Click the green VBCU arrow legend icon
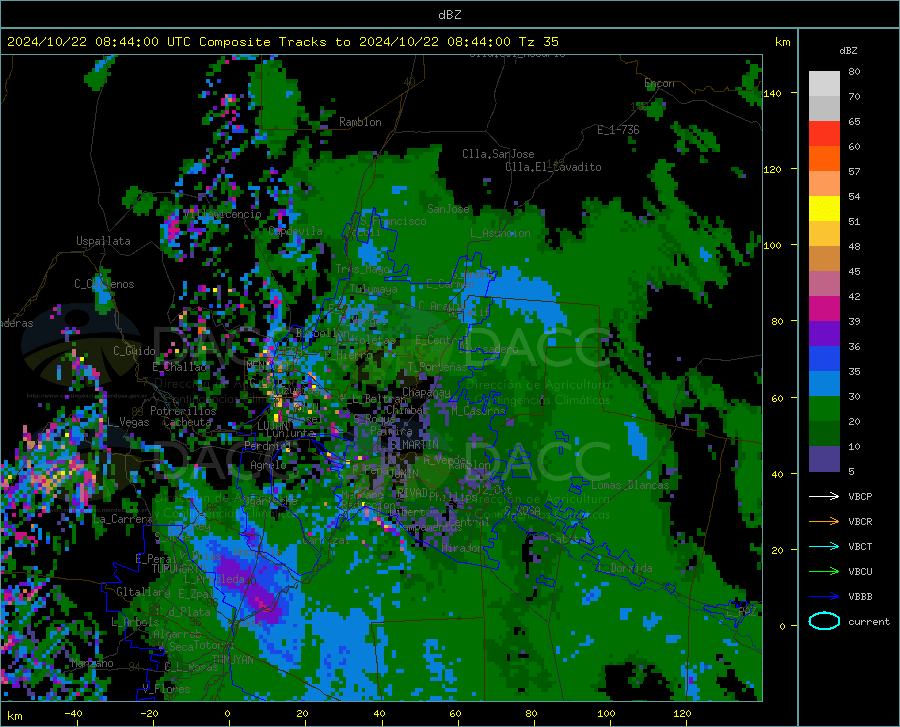The image size is (900, 727). [824, 572]
